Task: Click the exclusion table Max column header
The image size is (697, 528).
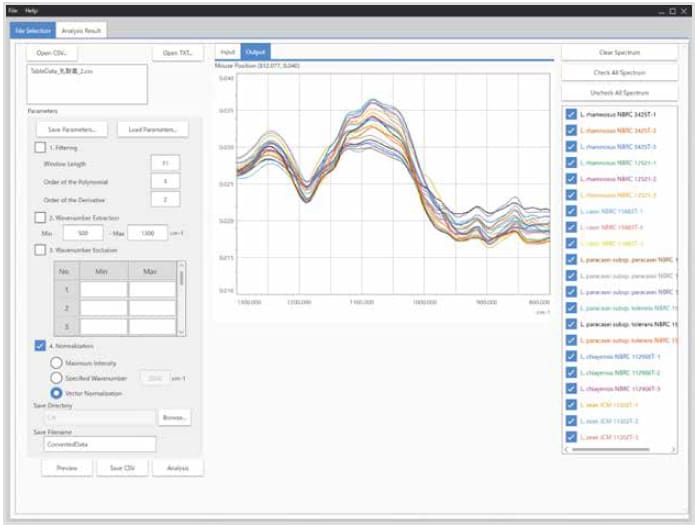Action: pos(152,271)
